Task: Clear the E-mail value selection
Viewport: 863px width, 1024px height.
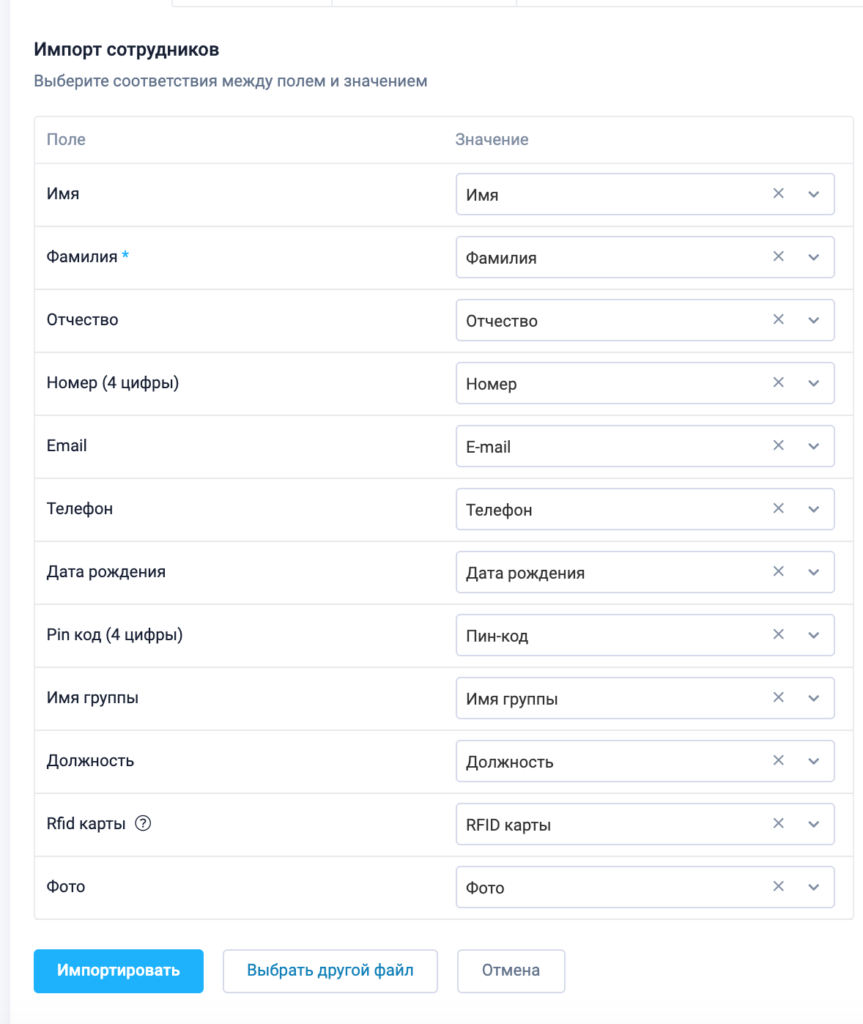Action: [x=778, y=446]
